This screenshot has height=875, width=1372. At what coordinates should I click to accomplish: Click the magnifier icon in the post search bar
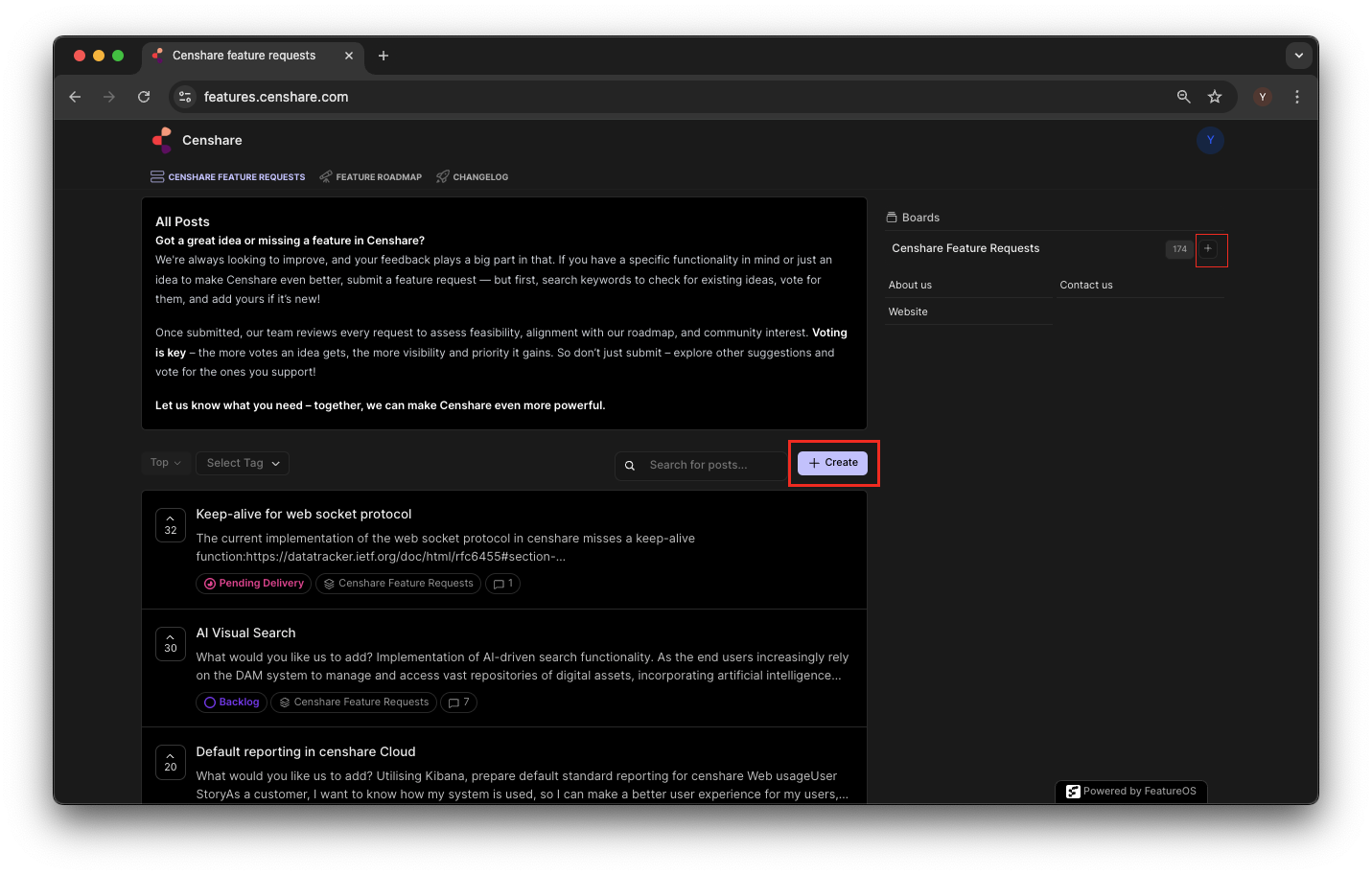pyautogui.click(x=630, y=465)
